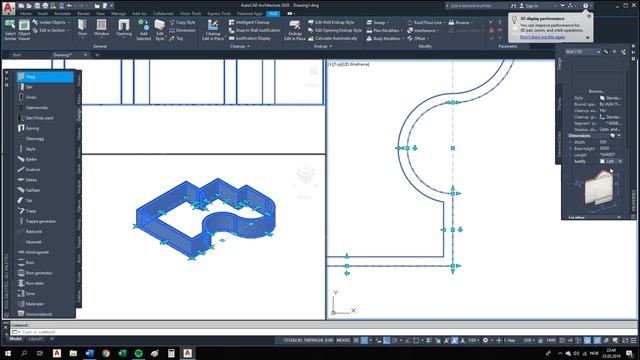This screenshot has height=360, width=640.
Task: Expand the Cleanup panel title
Action: (x=240, y=46)
